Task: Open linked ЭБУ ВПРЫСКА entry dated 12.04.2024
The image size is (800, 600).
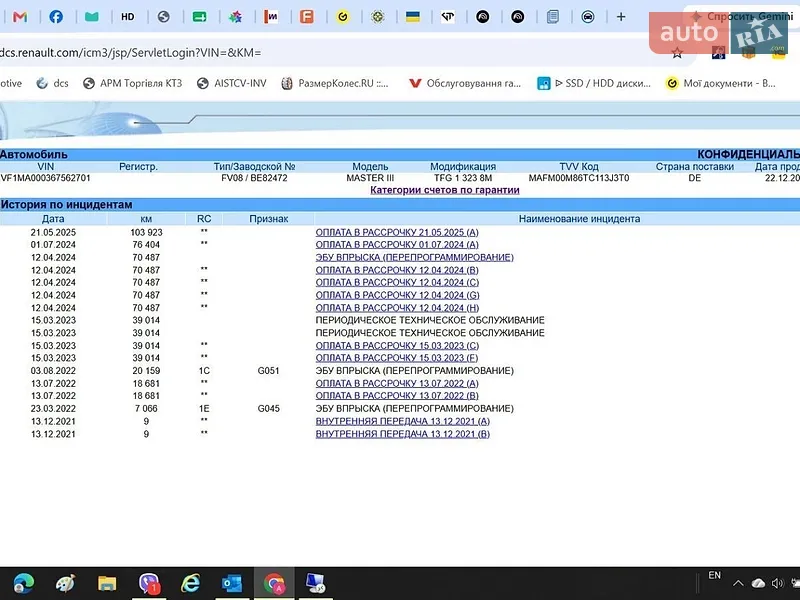Action: (414, 257)
